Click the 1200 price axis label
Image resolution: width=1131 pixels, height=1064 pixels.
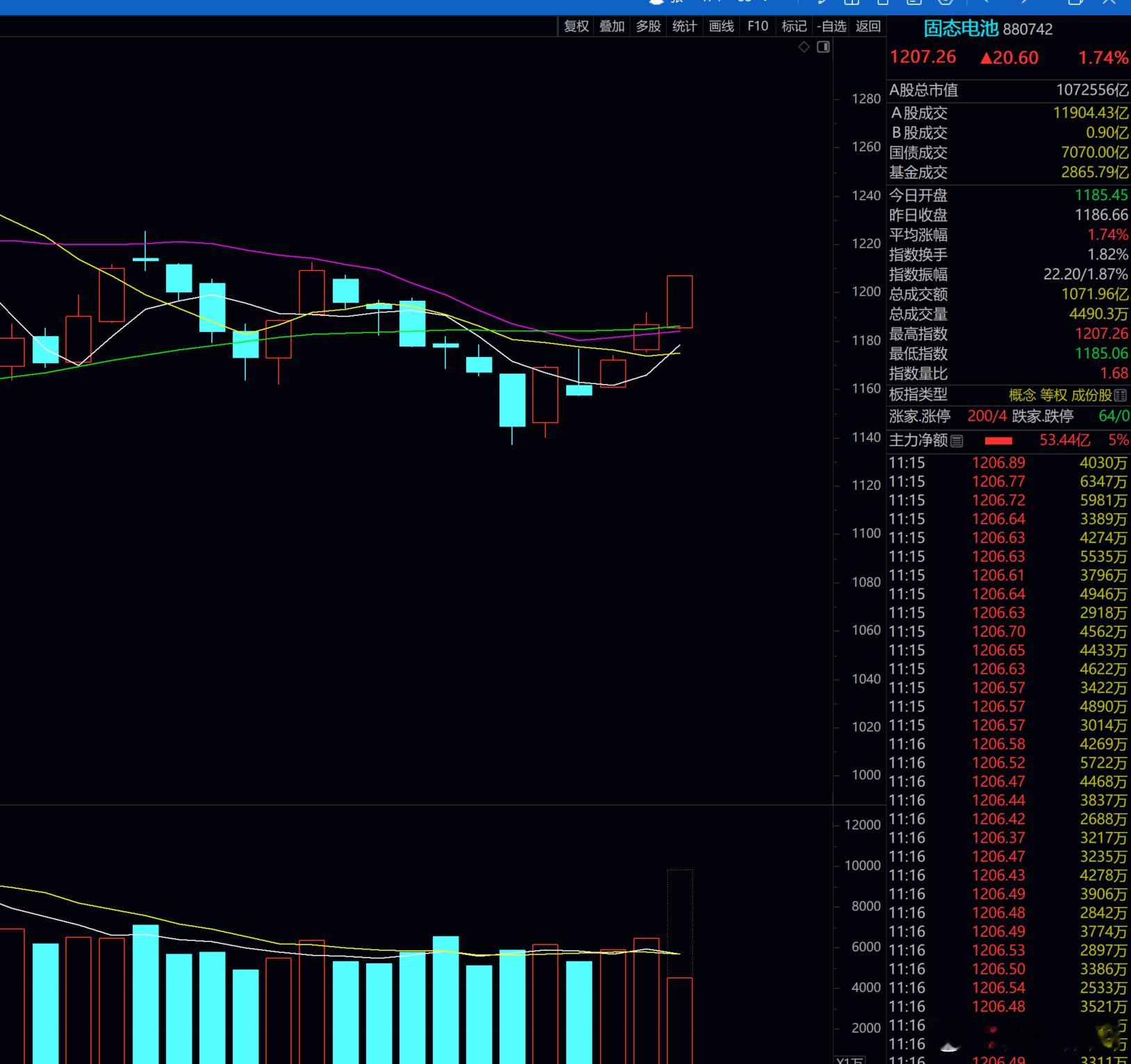pyautogui.click(x=866, y=292)
